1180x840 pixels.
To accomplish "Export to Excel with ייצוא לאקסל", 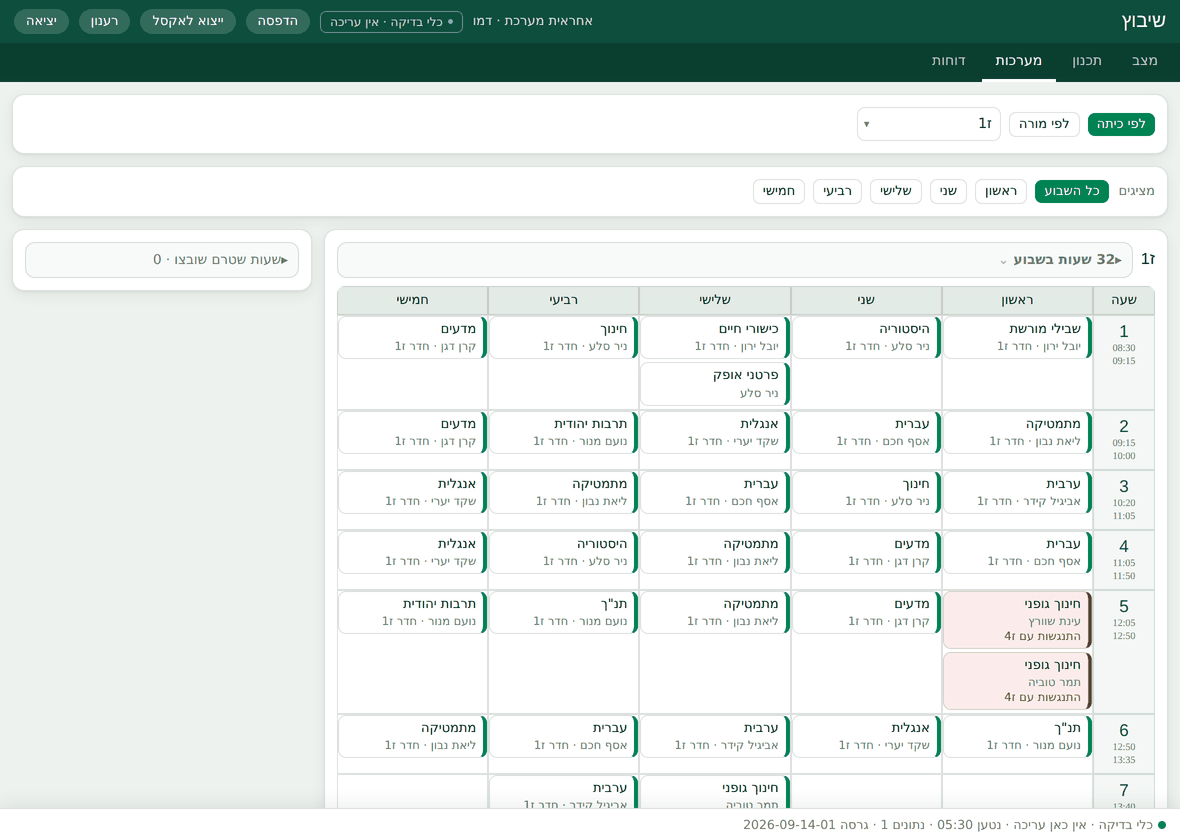I will (188, 21).
